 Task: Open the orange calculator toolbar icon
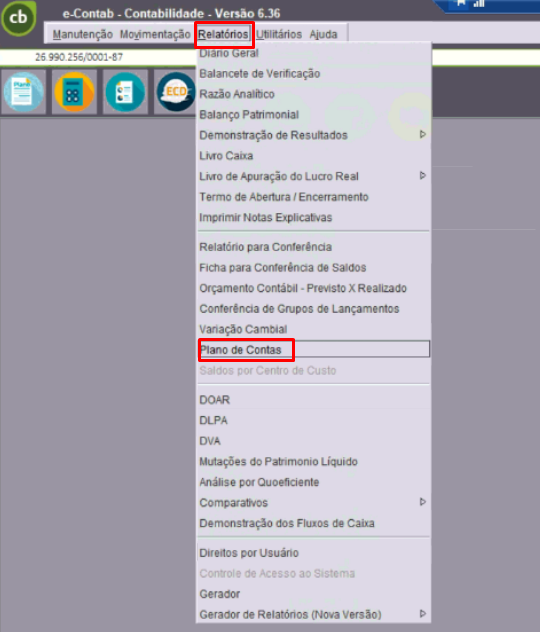coord(74,92)
